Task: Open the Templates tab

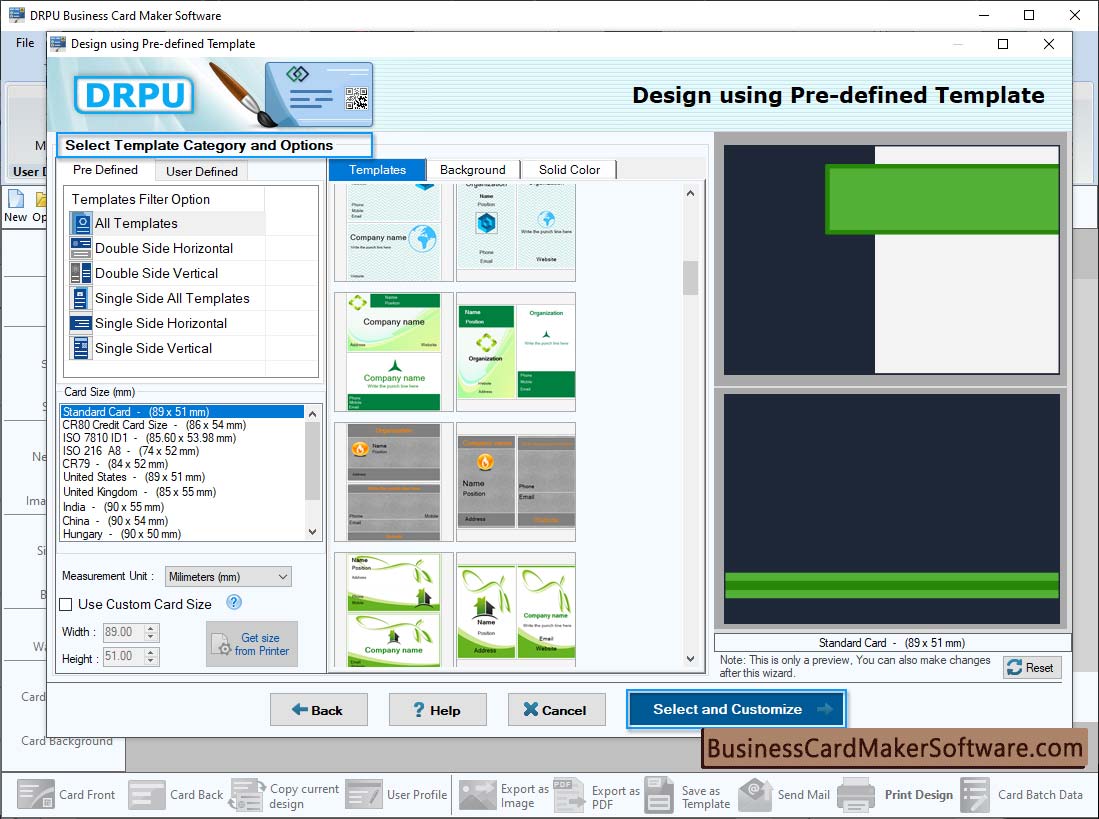Action: 377,170
